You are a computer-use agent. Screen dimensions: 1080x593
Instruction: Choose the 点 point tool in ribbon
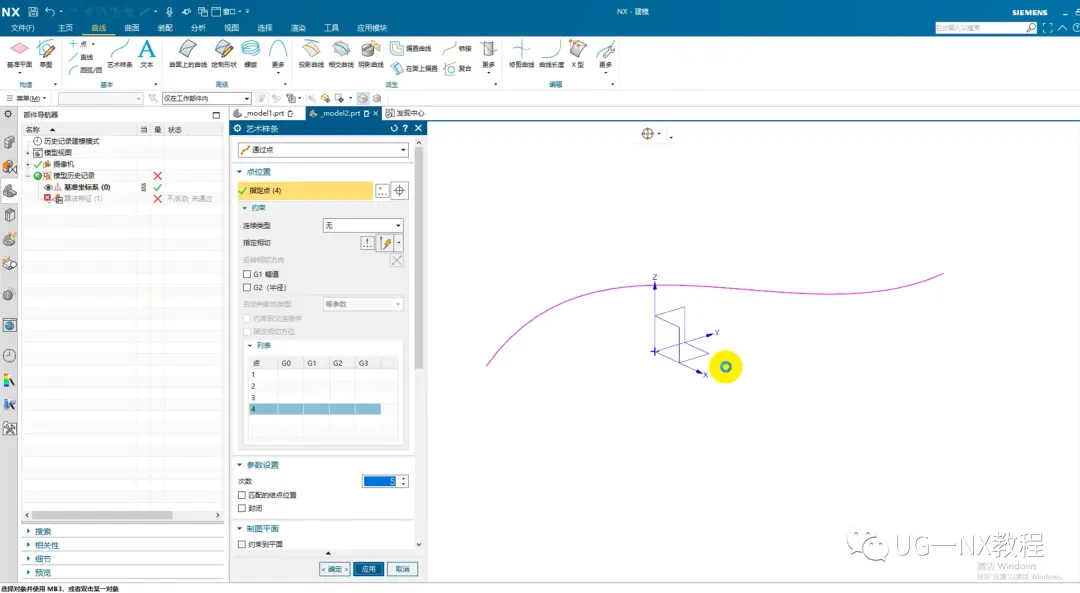79,44
